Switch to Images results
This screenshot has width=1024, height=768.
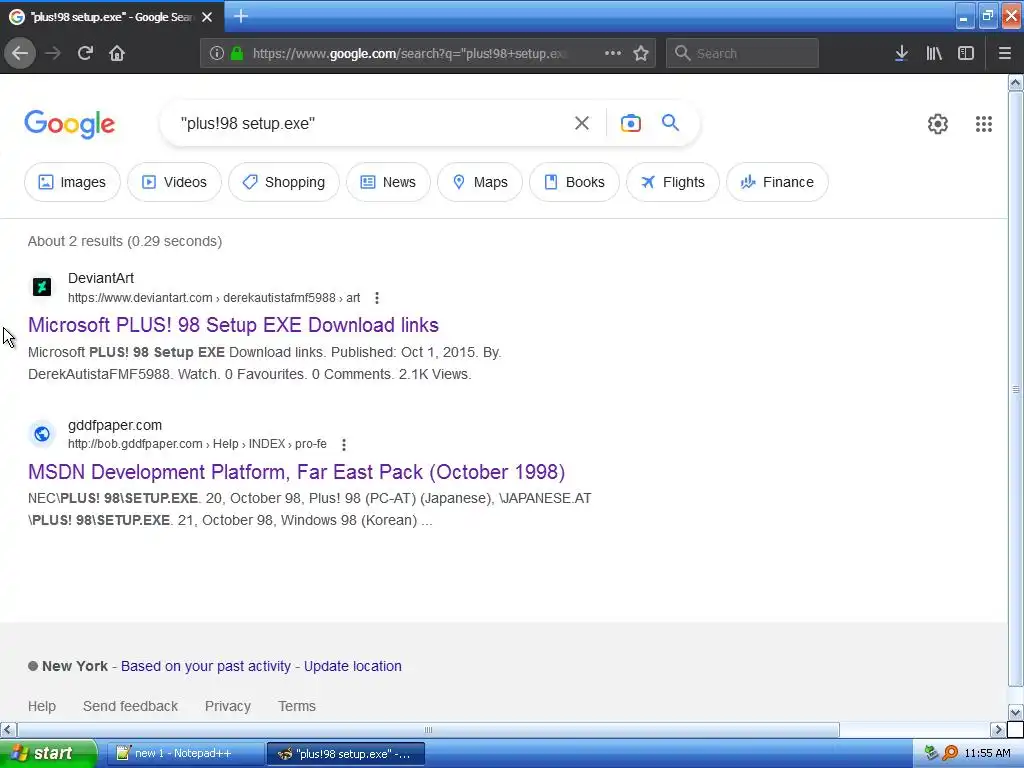point(72,182)
